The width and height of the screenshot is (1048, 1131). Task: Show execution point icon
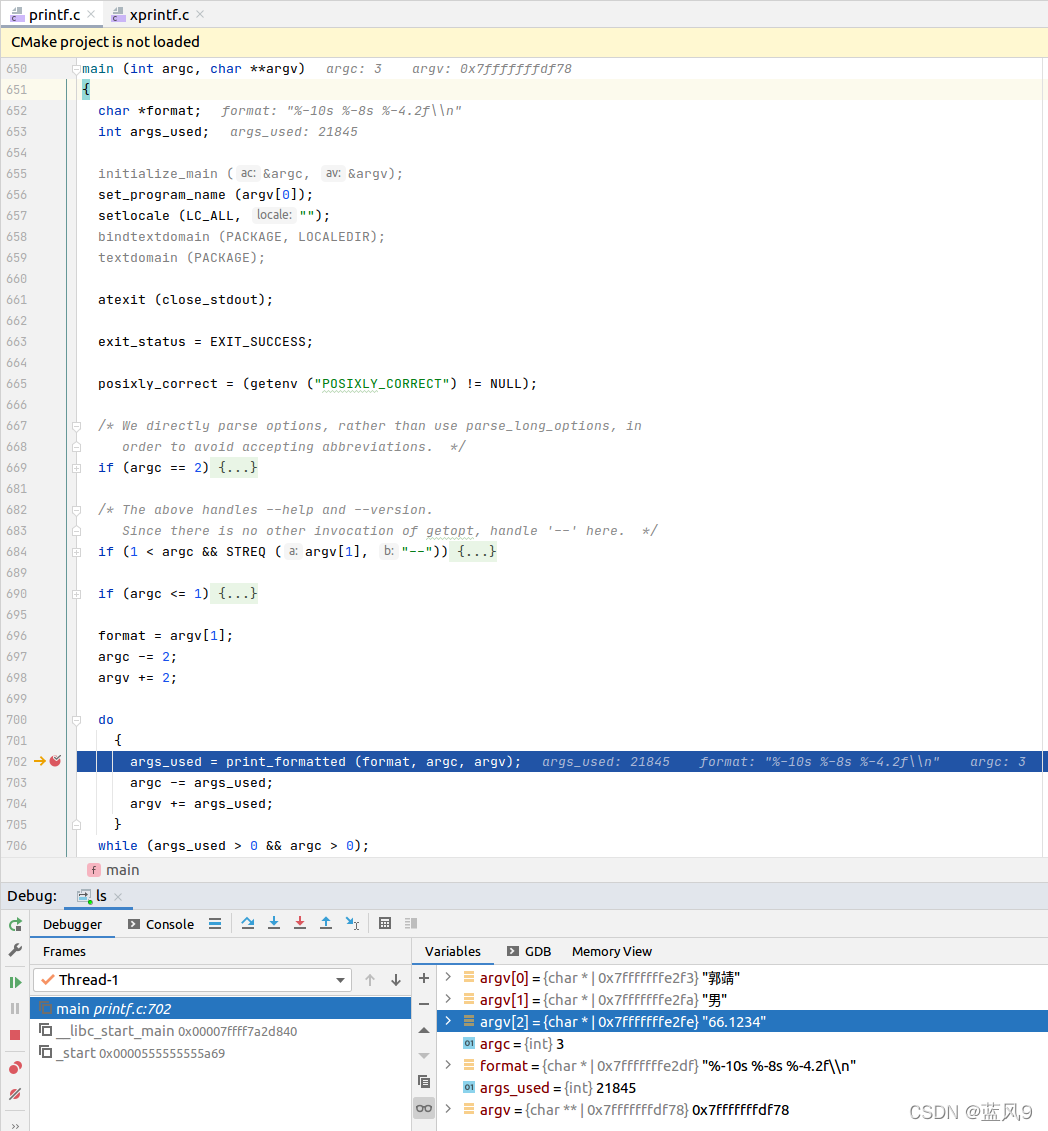215,923
